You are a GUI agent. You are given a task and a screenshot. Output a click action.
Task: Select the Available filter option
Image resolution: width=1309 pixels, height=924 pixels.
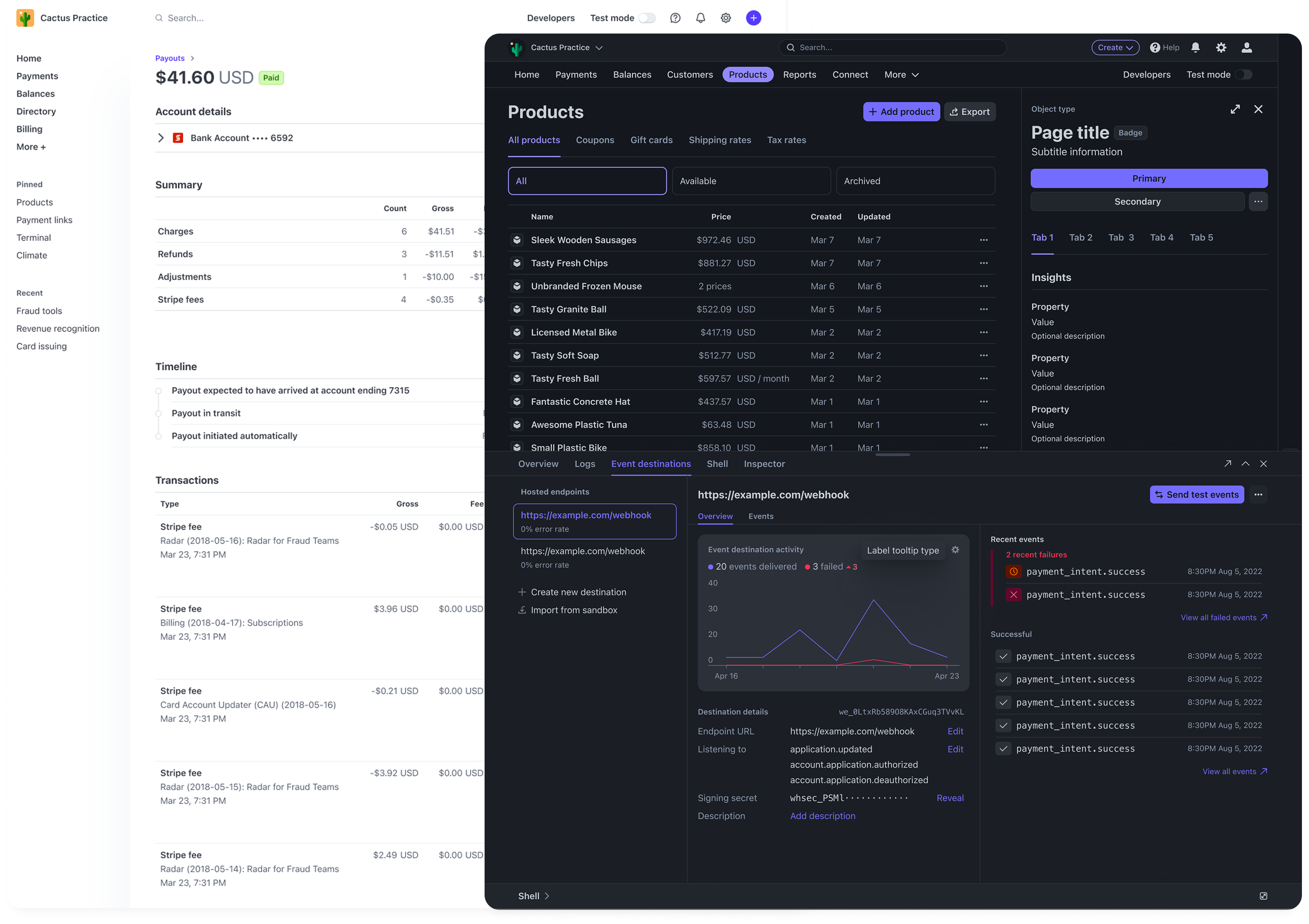point(751,180)
